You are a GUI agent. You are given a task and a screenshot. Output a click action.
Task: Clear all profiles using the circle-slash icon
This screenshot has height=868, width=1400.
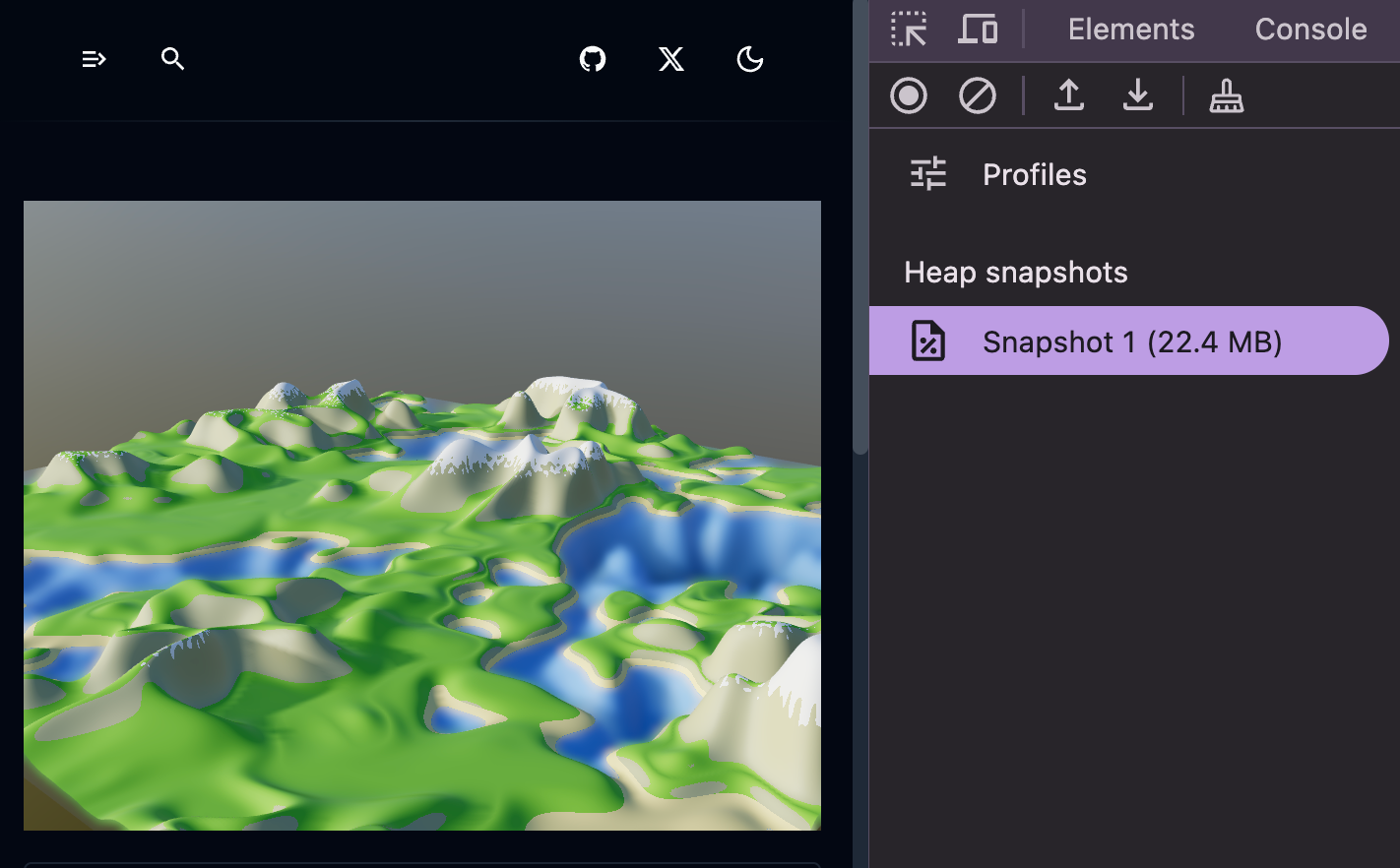[x=977, y=96]
